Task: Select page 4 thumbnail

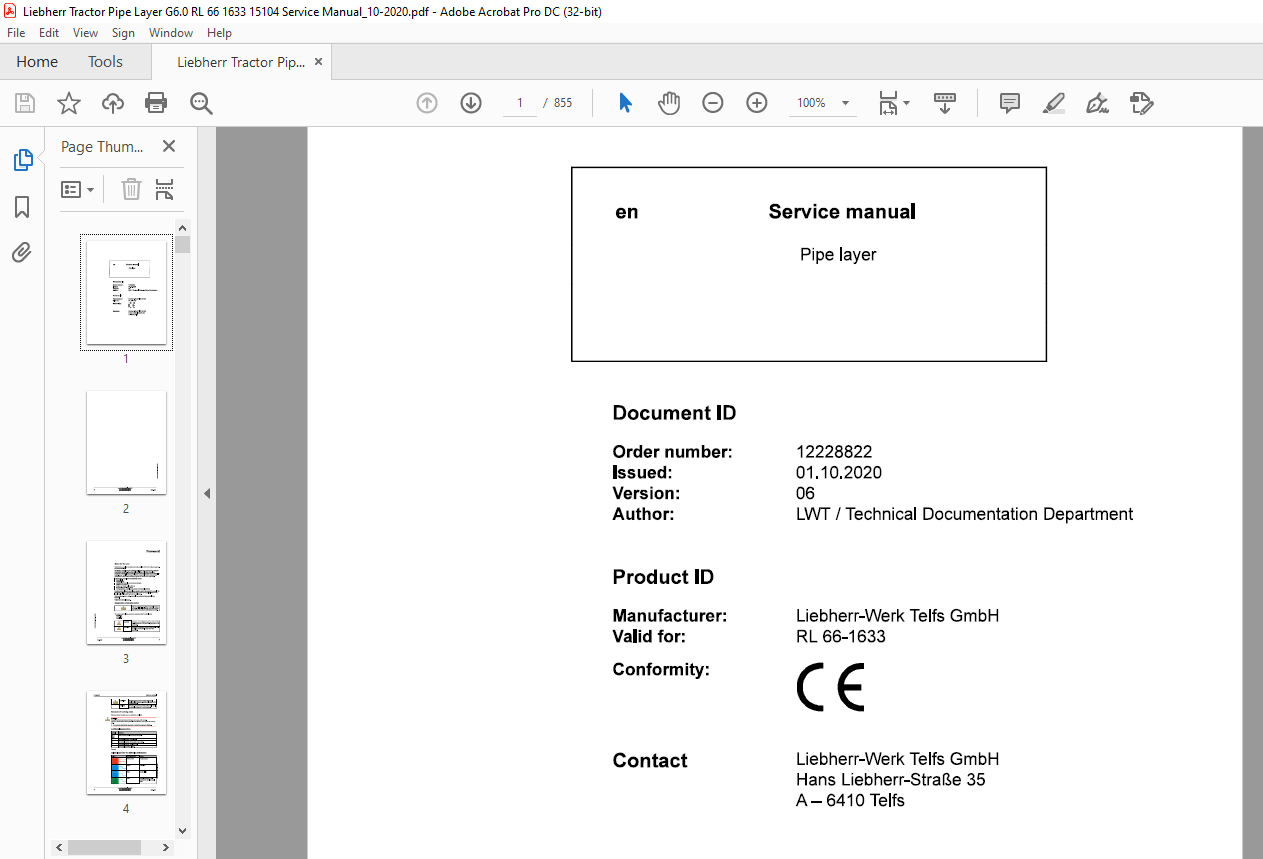Action: 126,742
